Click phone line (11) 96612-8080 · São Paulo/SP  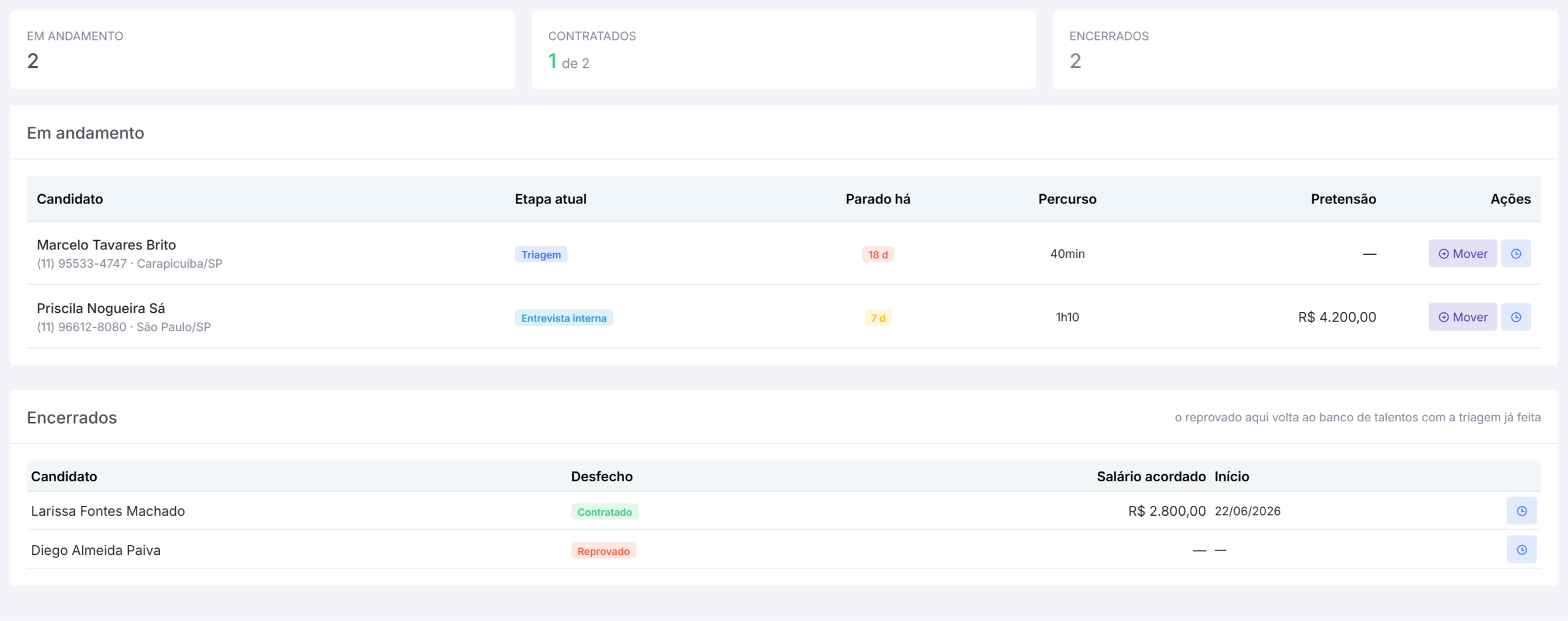point(124,327)
